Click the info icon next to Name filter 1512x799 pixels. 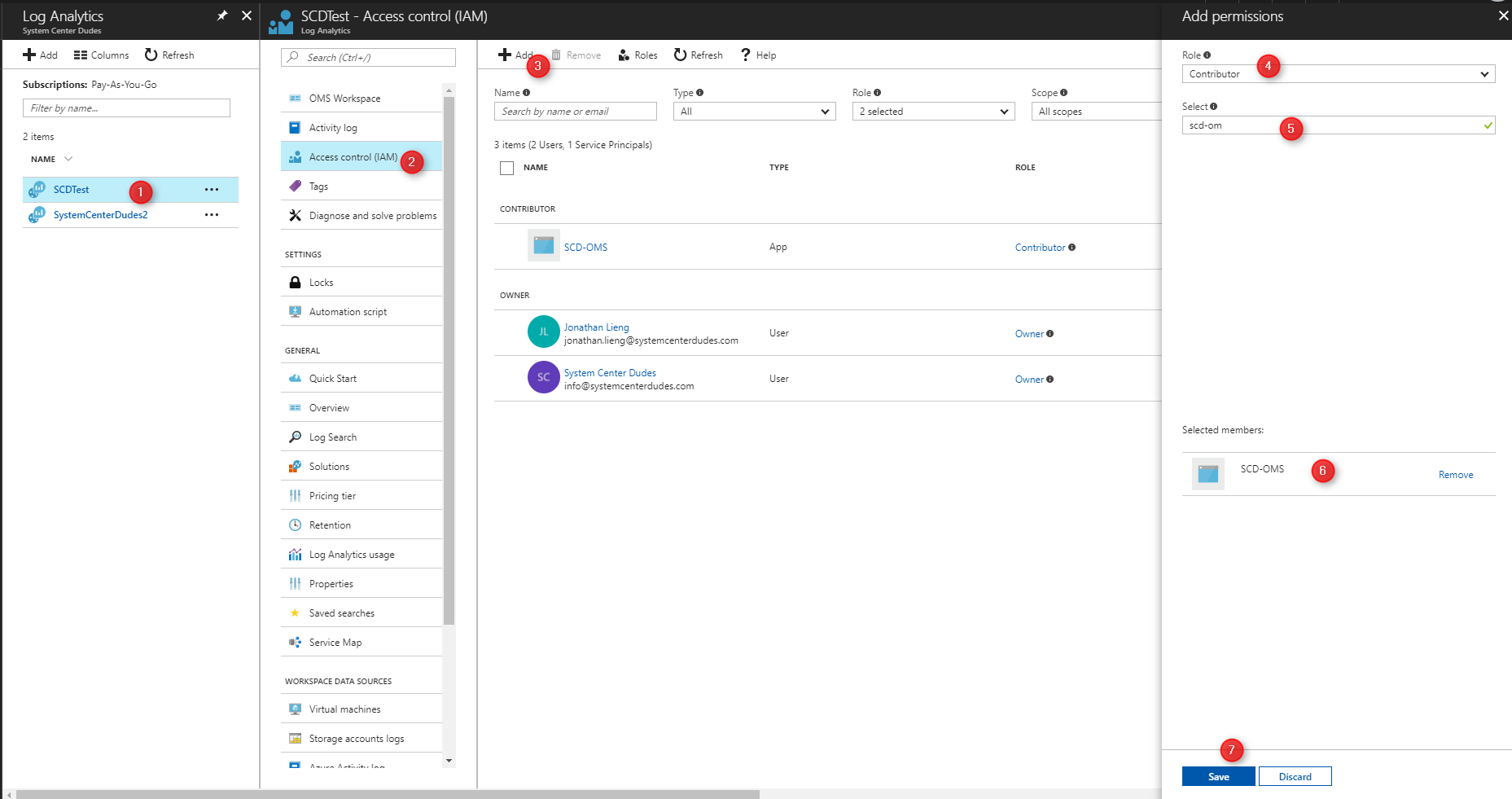[527, 93]
